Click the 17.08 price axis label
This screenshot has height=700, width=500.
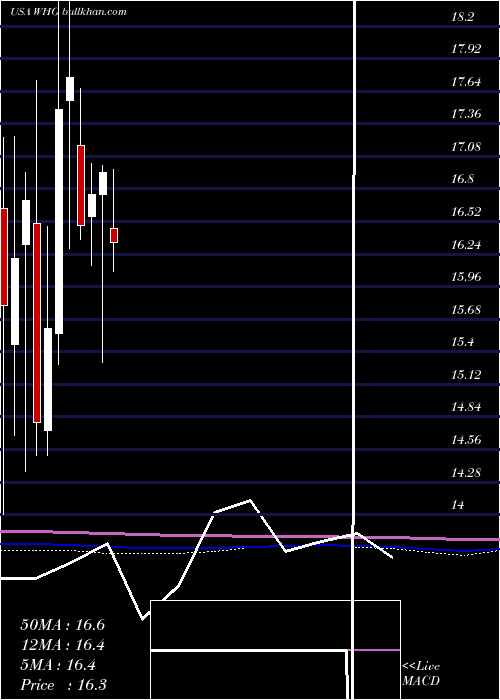point(466,147)
